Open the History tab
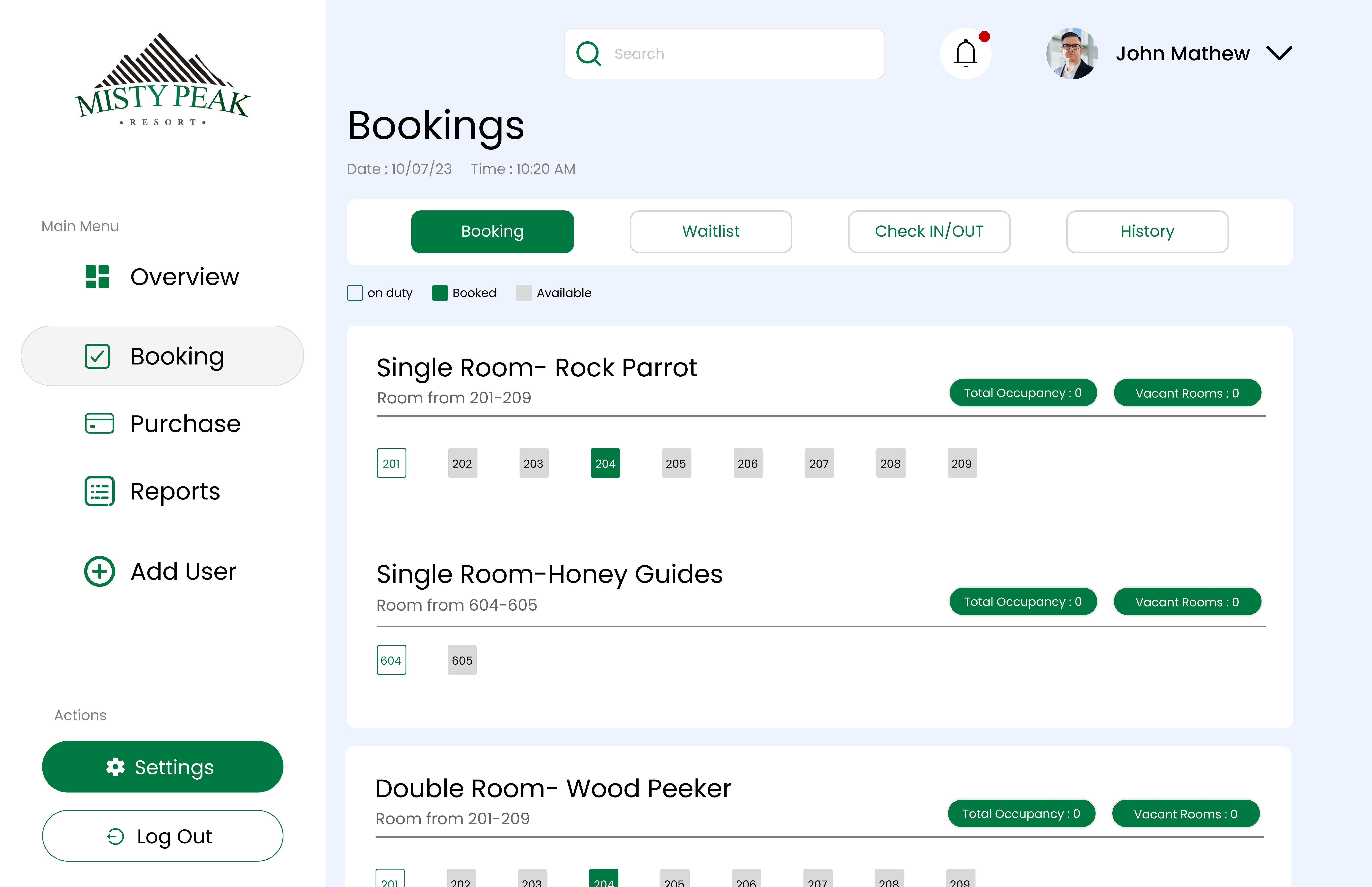 coord(1147,231)
